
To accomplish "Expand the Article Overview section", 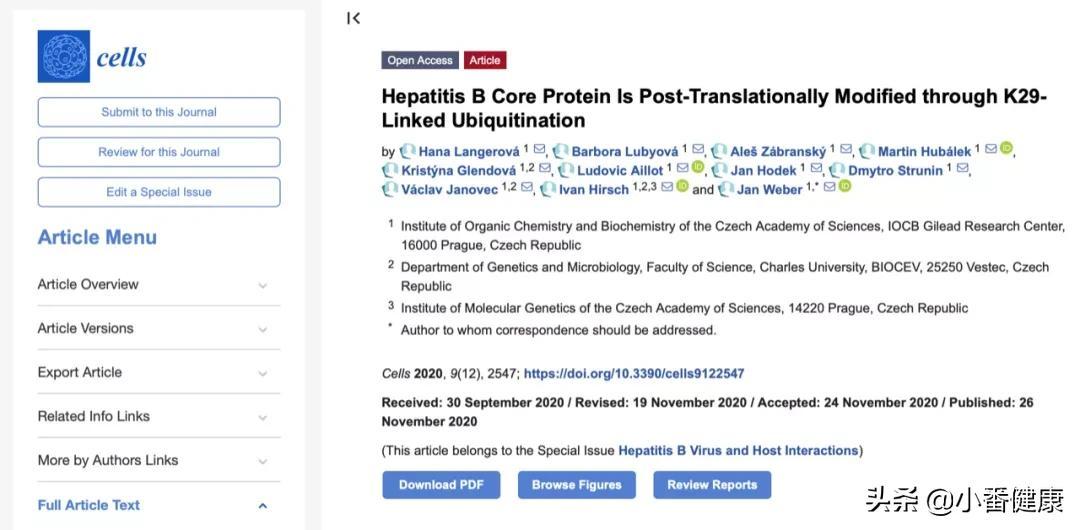I will click(158, 285).
